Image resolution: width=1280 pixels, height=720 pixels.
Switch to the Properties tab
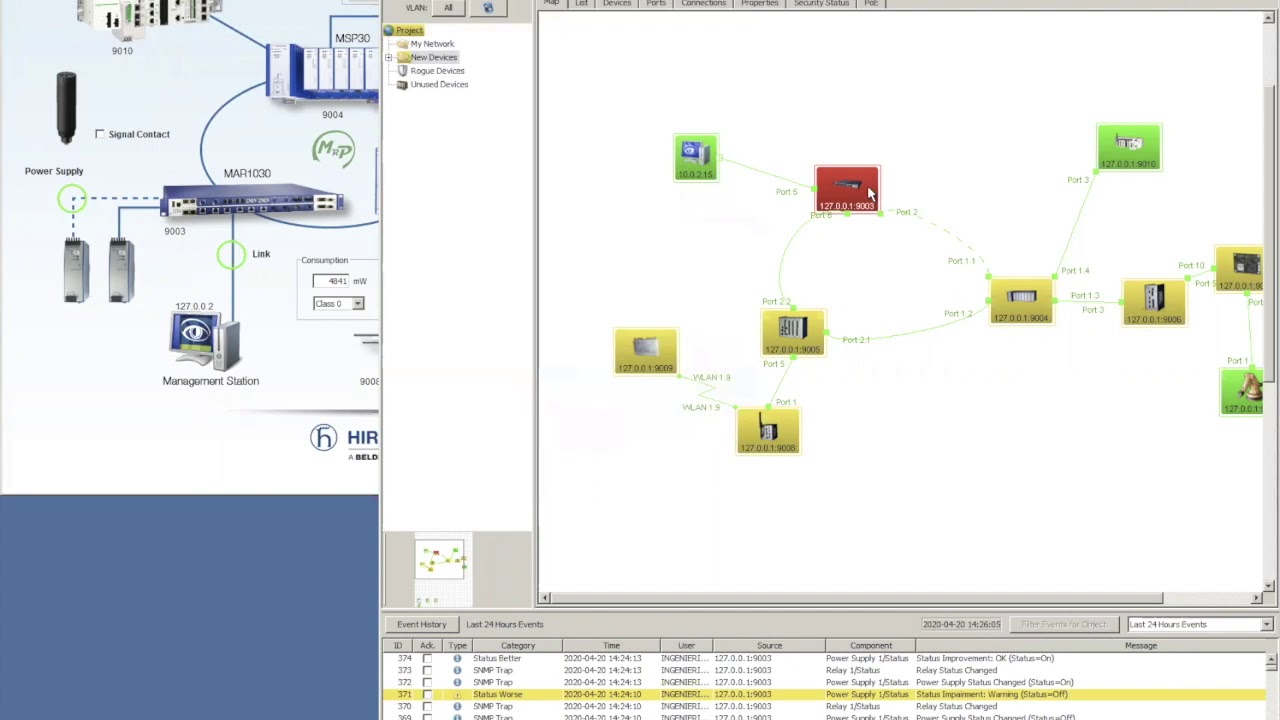760,4
